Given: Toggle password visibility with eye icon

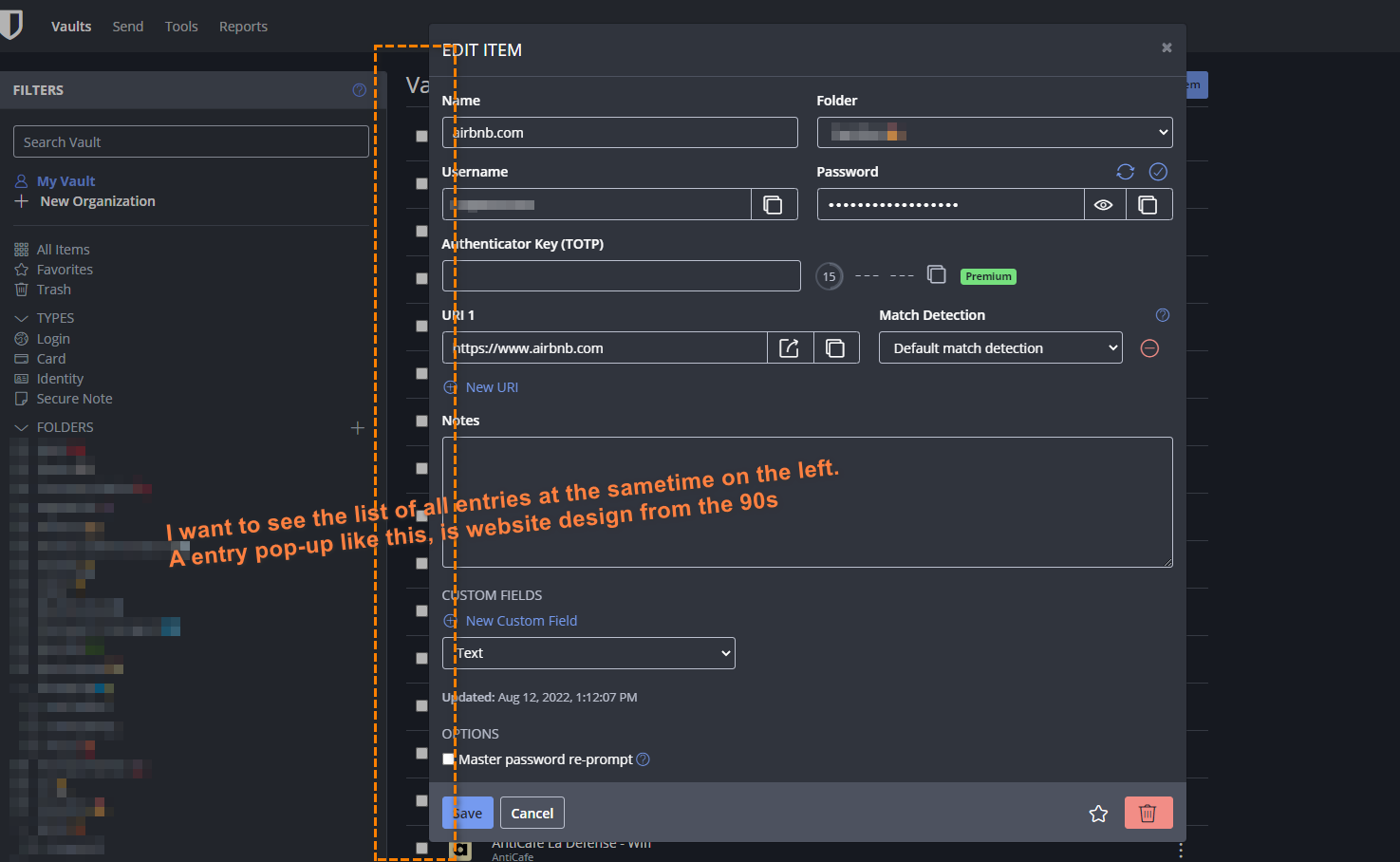Looking at the screenshot, I should [1104, 204].
